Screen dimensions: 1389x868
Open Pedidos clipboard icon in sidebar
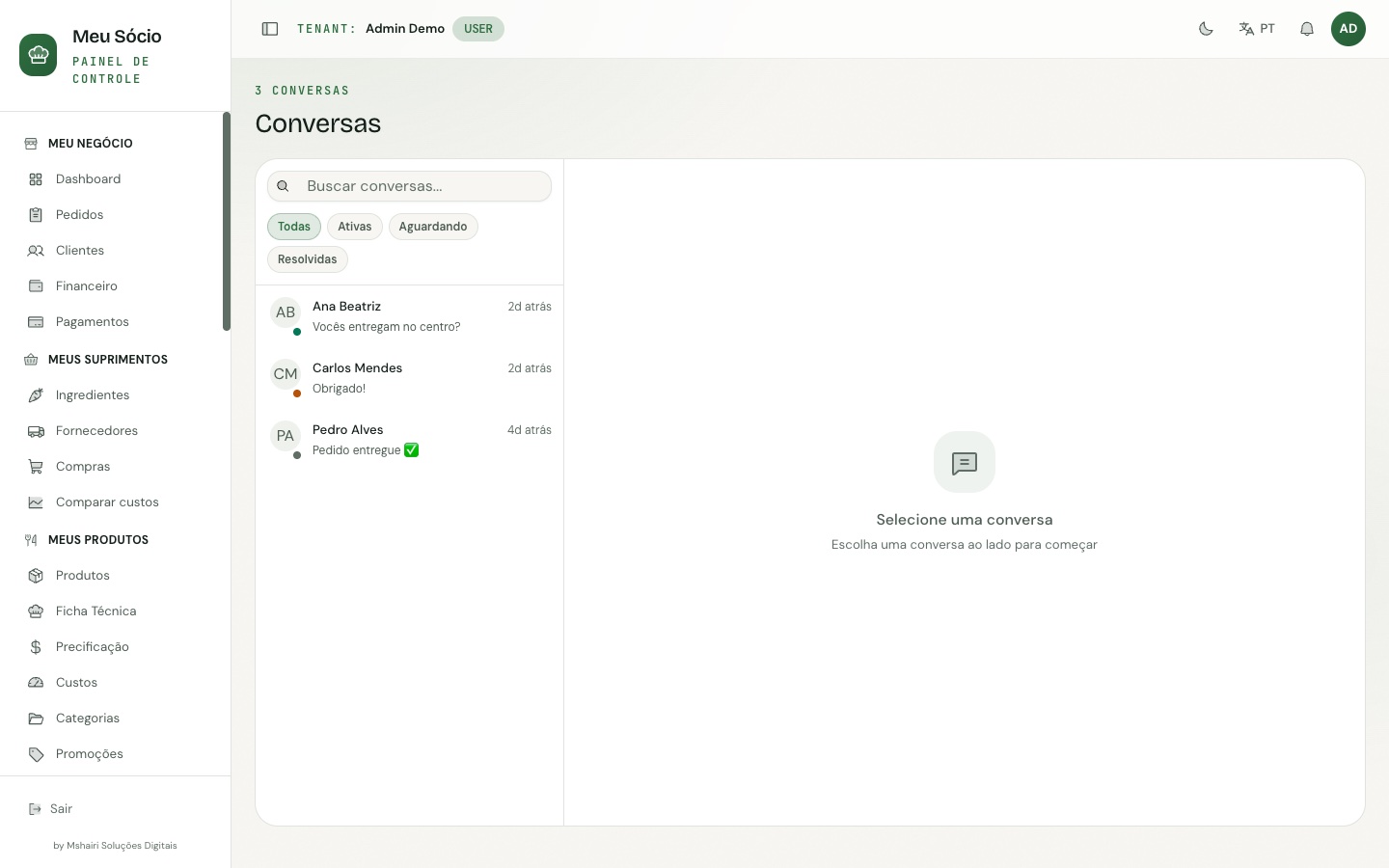[x=36, y=215]
